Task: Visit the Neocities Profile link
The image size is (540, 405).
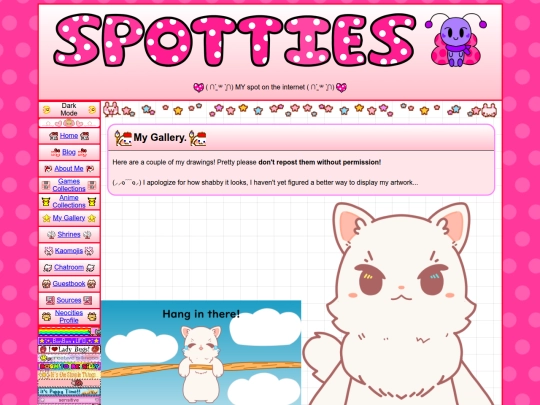Action: [69, 316]
